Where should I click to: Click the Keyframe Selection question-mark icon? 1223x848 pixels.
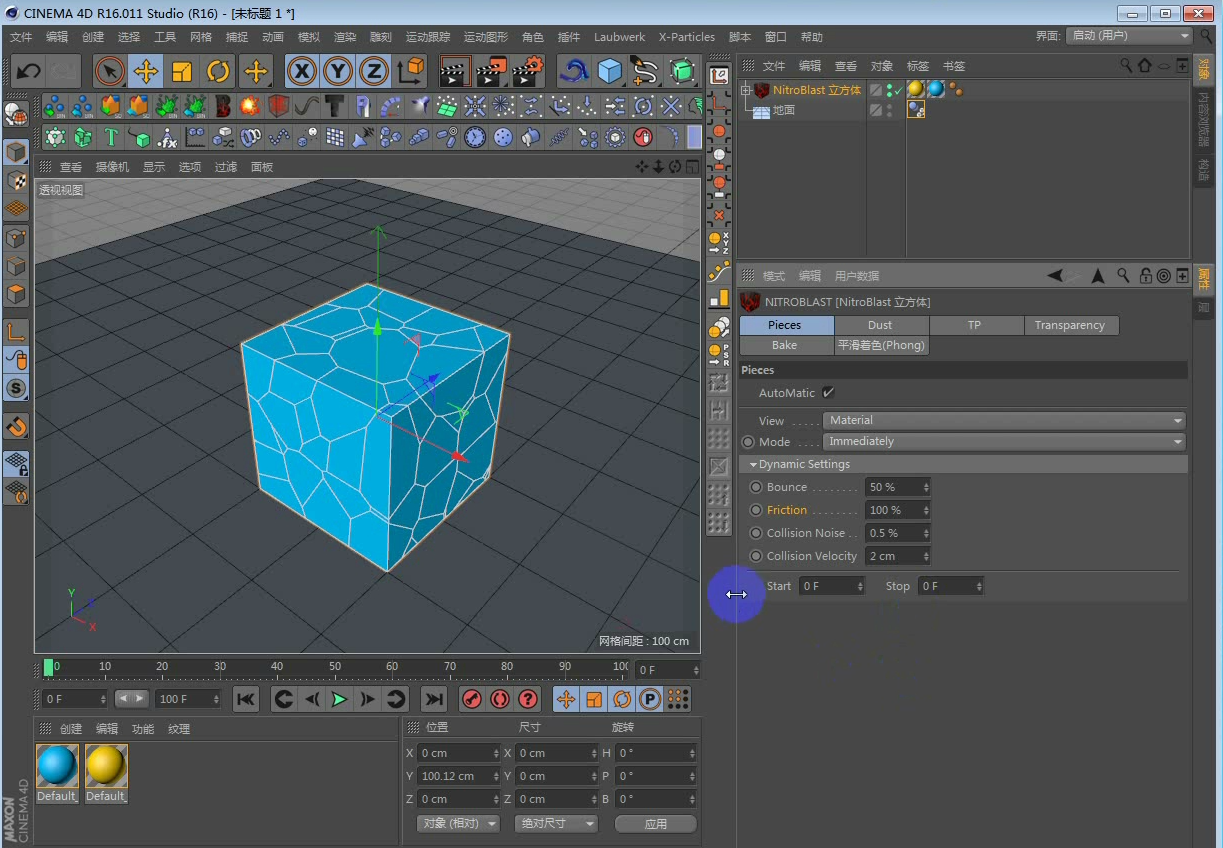click(x=528, y=699)
